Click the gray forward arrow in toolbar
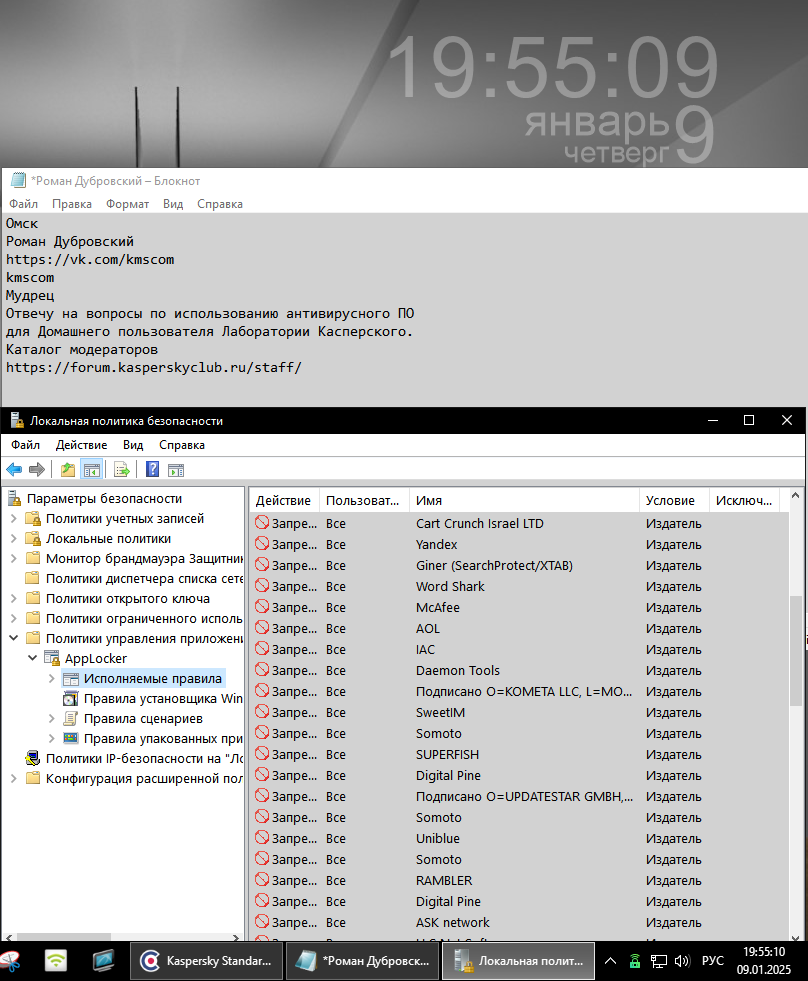 click(37, 469)
